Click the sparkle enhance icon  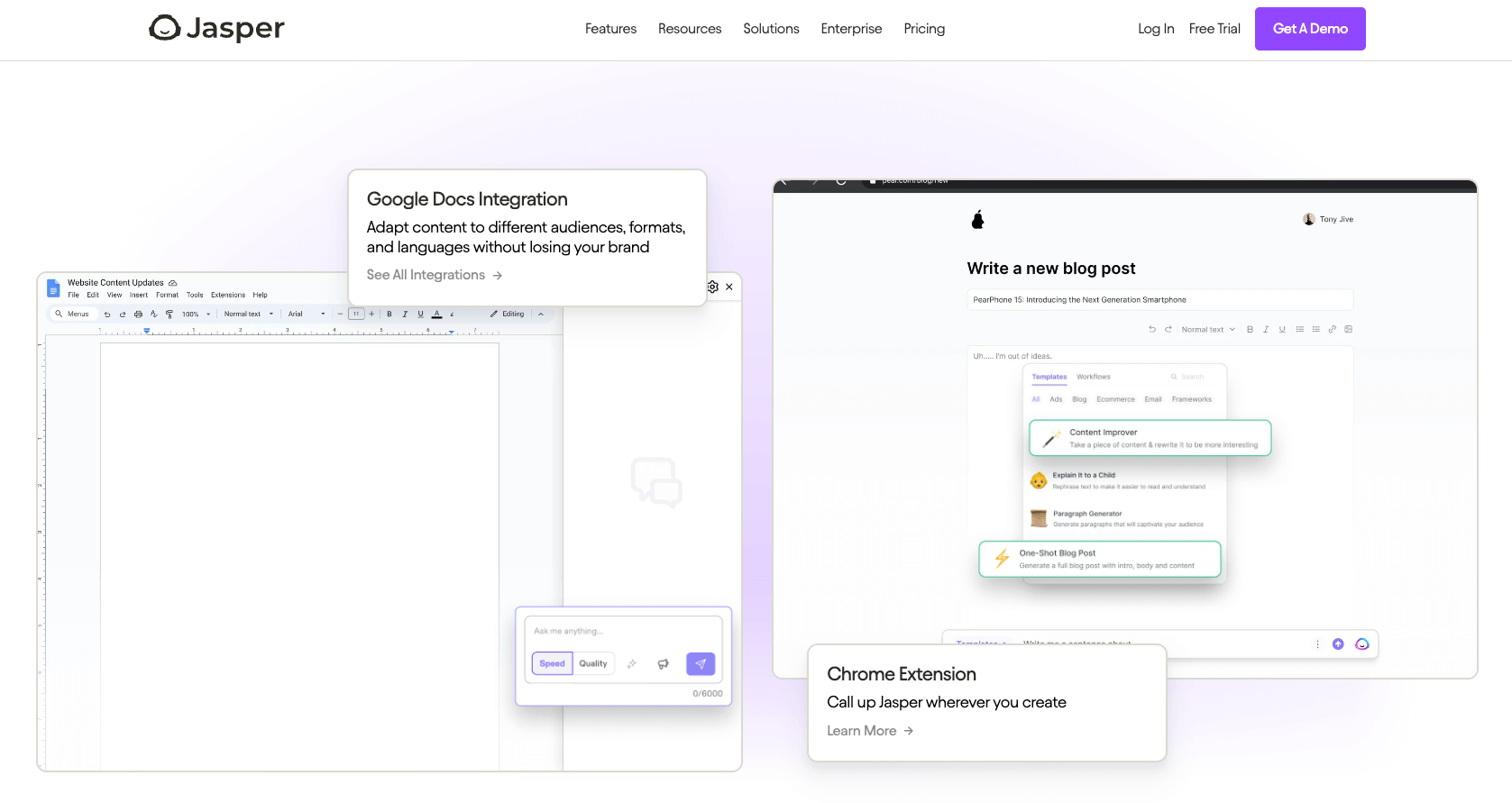(632, 664)
